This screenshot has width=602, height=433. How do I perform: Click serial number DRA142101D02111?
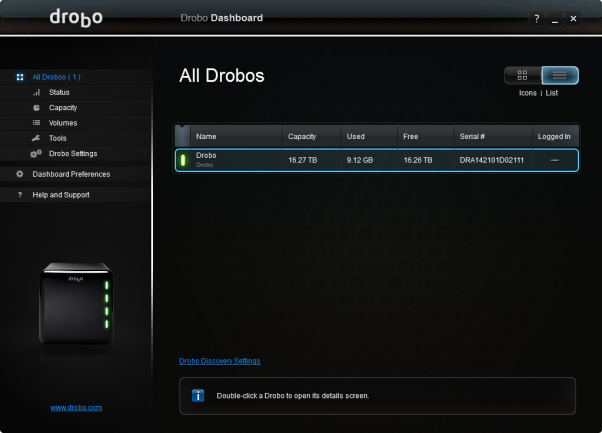491,160
